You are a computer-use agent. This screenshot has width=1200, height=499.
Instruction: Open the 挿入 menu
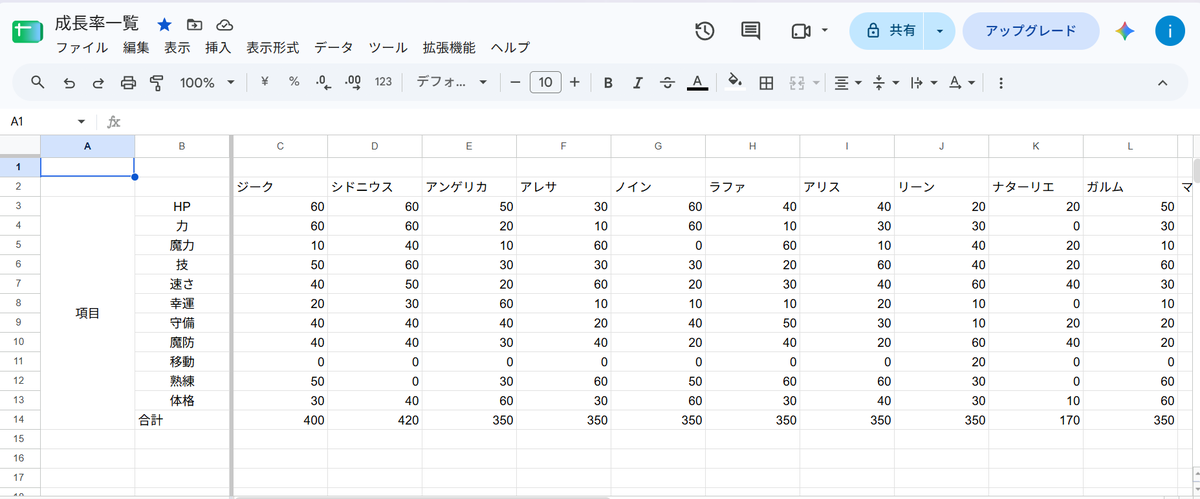218,47
